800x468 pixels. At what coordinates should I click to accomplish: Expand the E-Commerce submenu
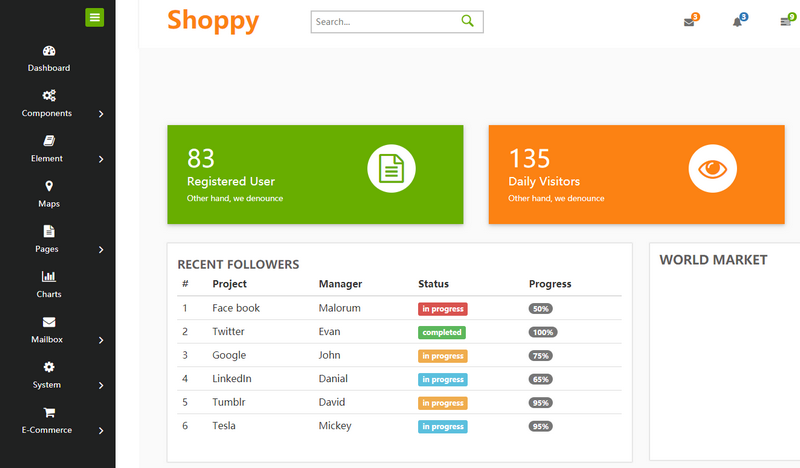click(101, 431)
